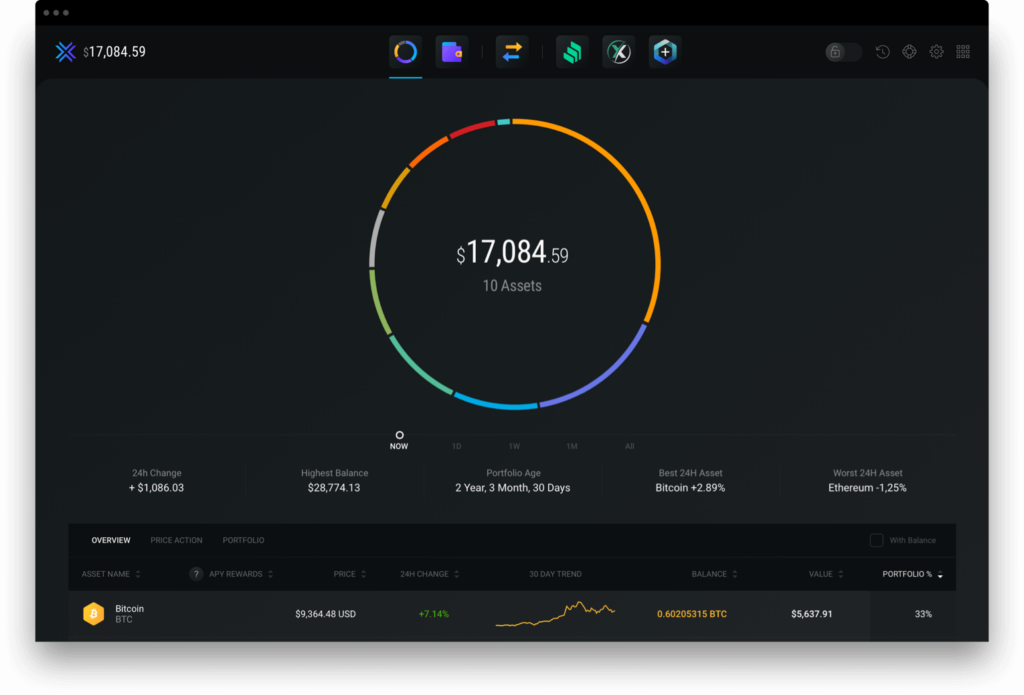
Task: Click the APY Rewards question mark icon
Action: [x=196, y=574]
